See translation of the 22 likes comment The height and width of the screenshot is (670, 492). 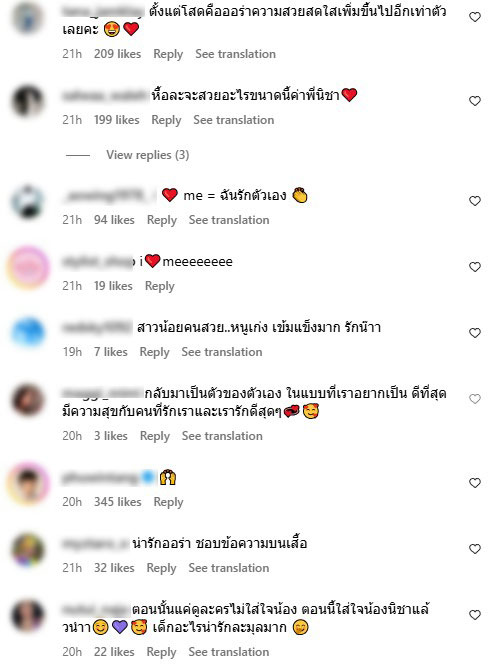[x=229, y=652]
